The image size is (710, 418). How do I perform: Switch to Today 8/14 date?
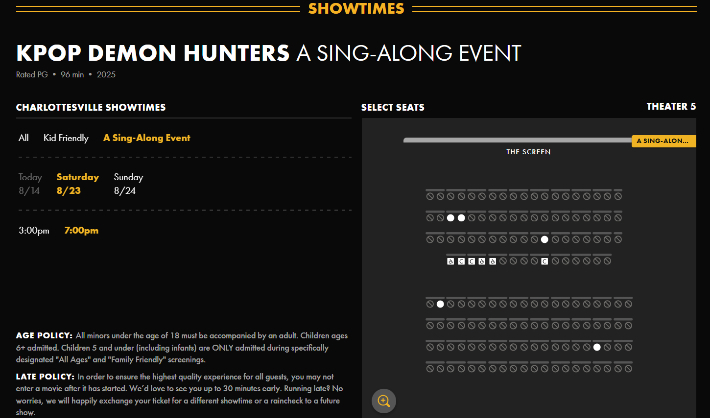pyautogui.click(x=31, y=183)
